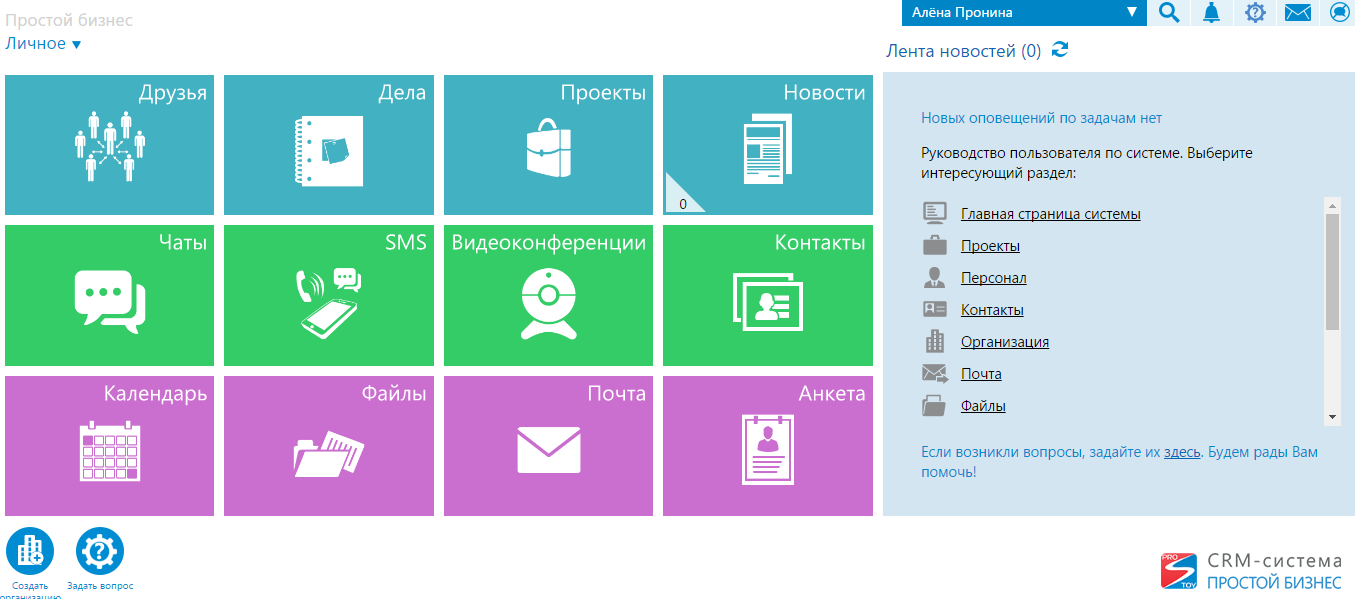Image resolution: width=1355 pixels, height=599 pixels.
Task: Click the chat bubble icon in top bar
Action: 1340,12
